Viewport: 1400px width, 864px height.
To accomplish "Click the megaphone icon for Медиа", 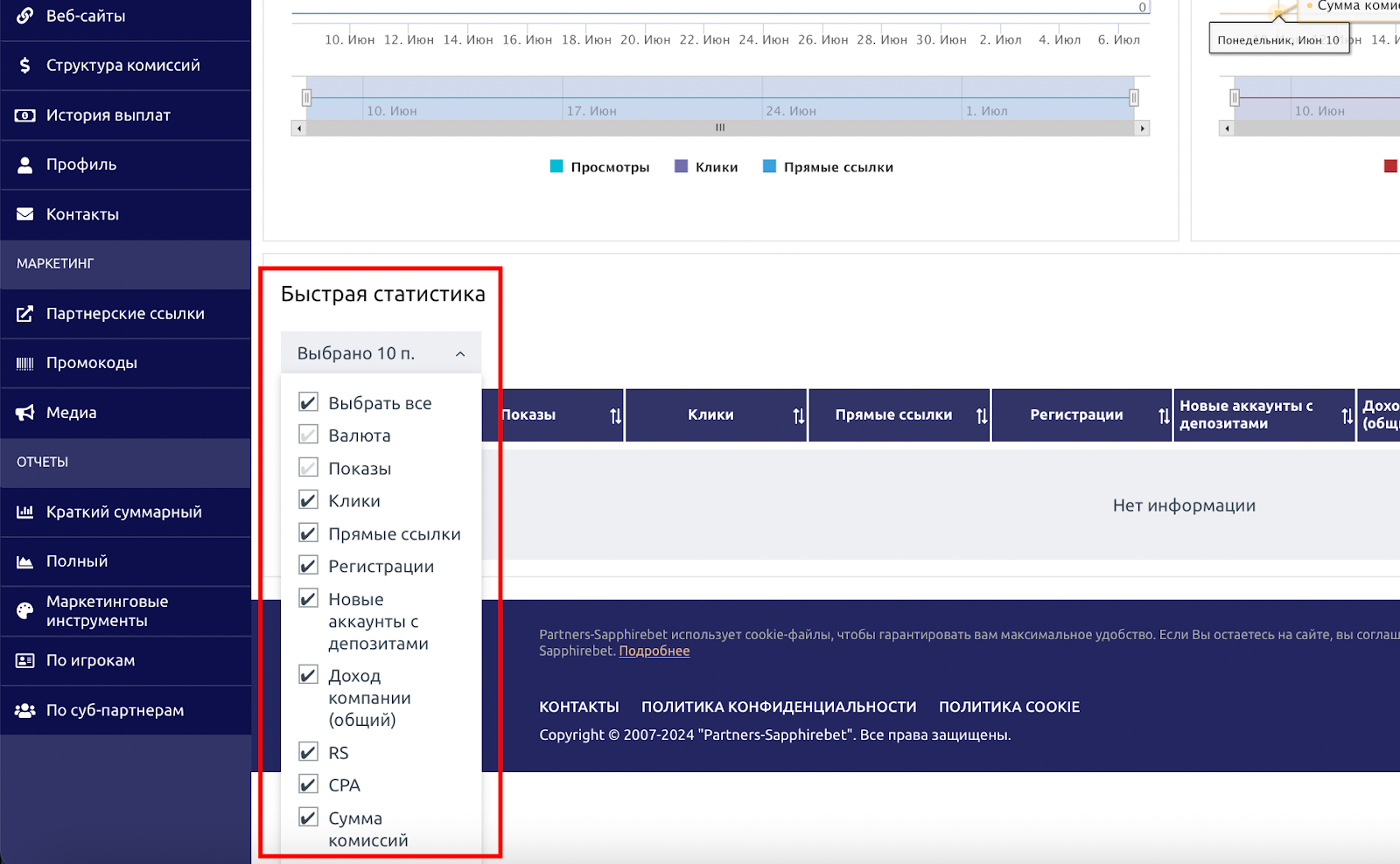I will [x=24, y=413].
